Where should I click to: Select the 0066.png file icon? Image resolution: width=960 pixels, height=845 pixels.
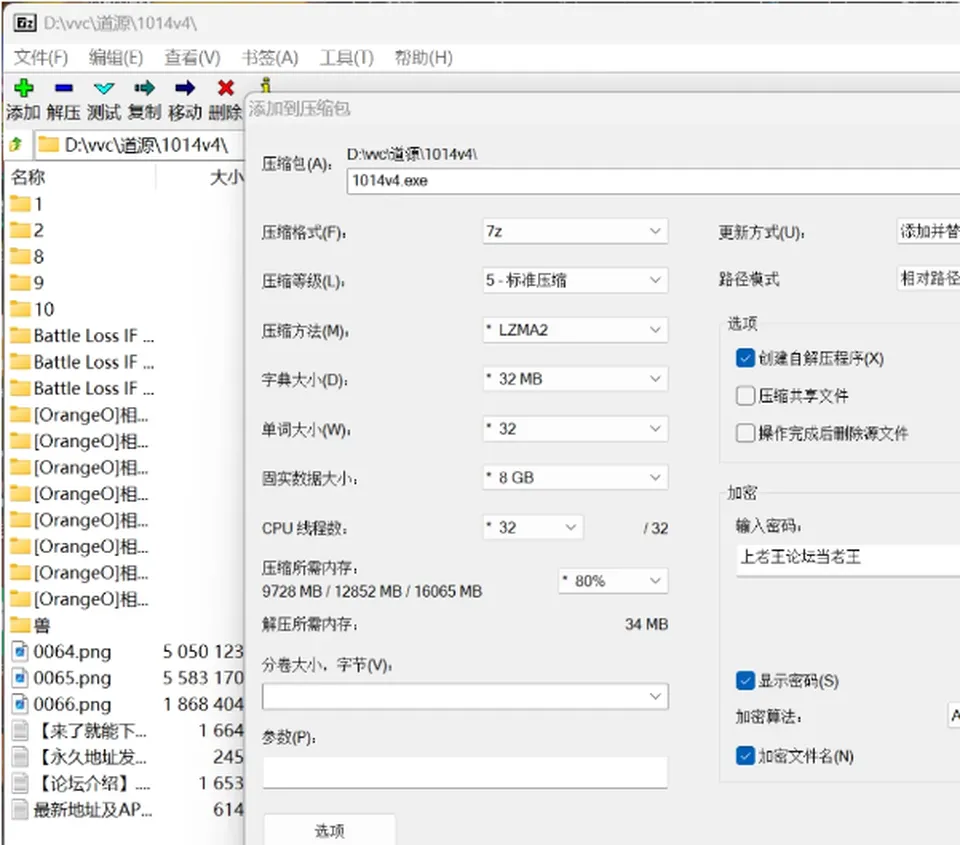click(x=20, y=704)
